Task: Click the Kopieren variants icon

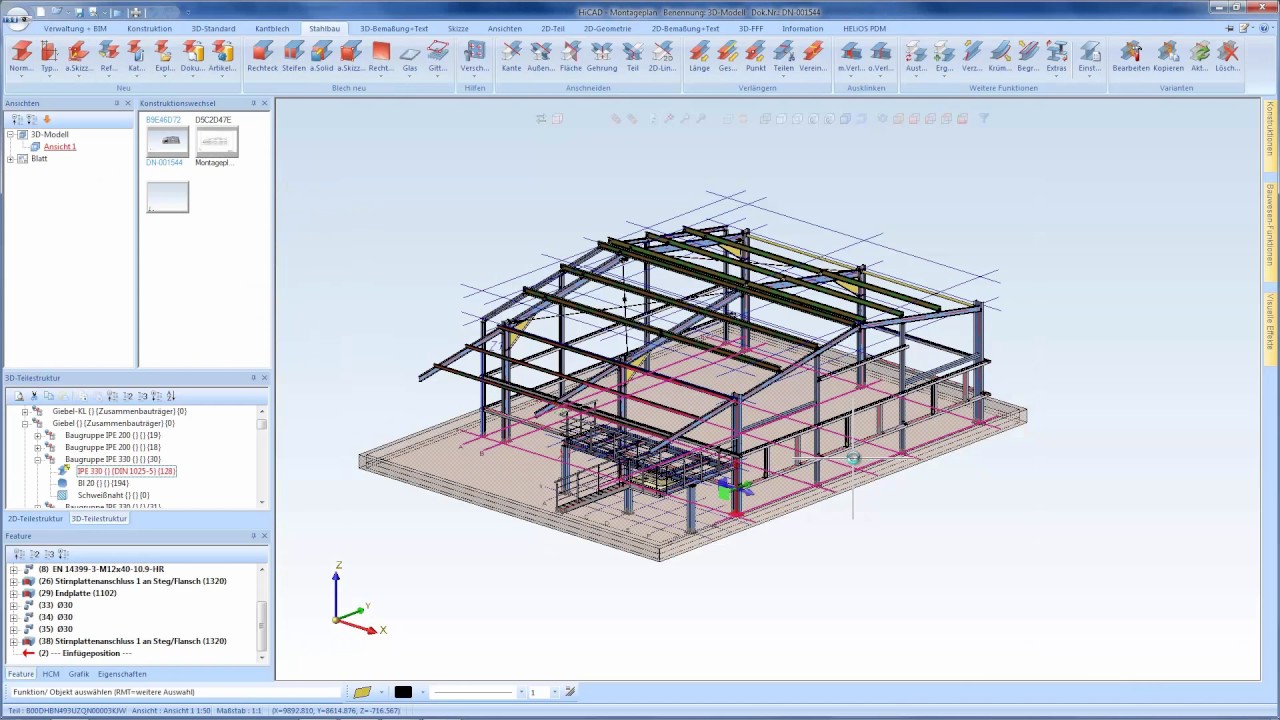Action: pos(1168,56)
